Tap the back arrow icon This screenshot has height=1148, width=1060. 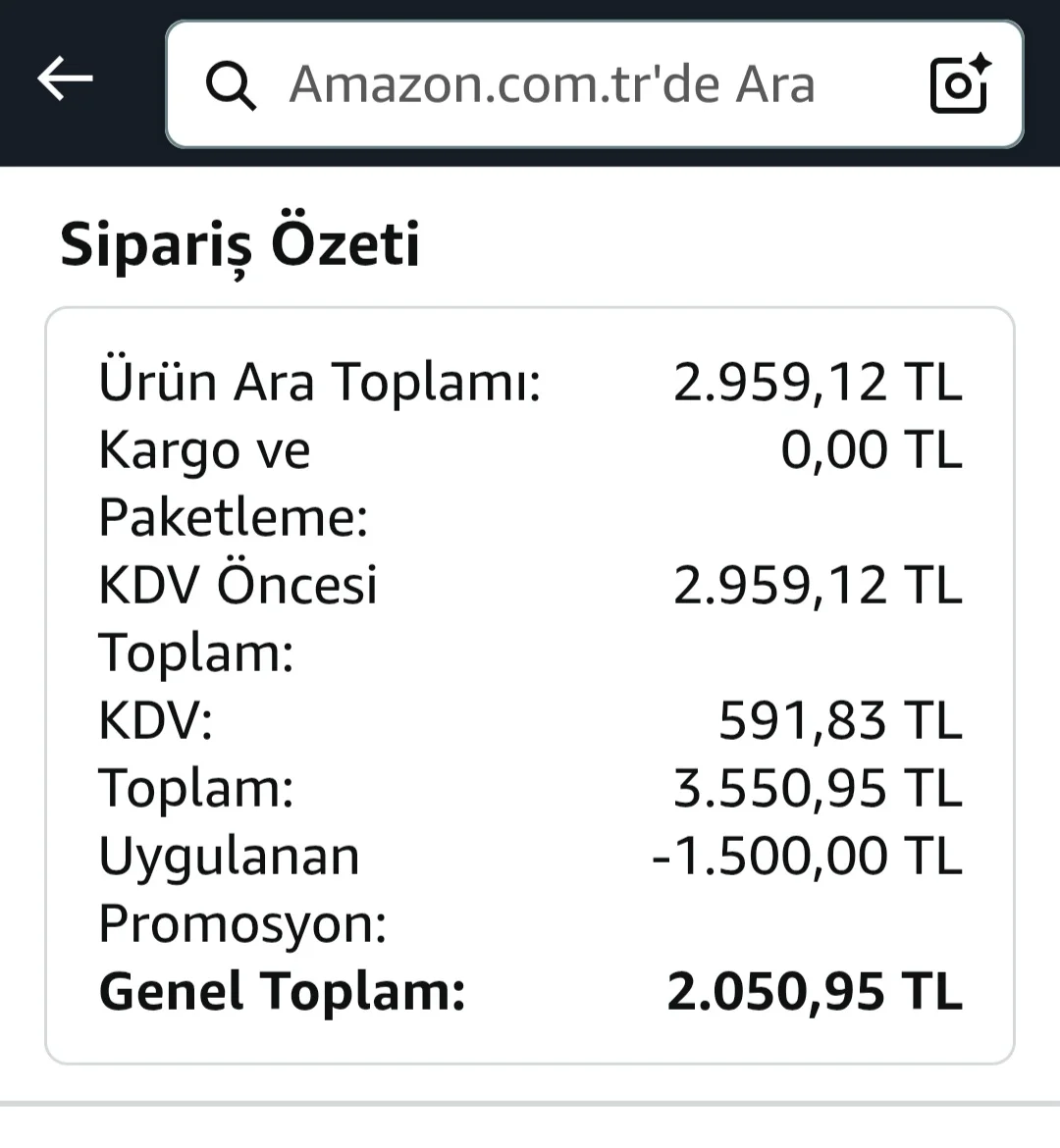point(65,78)
